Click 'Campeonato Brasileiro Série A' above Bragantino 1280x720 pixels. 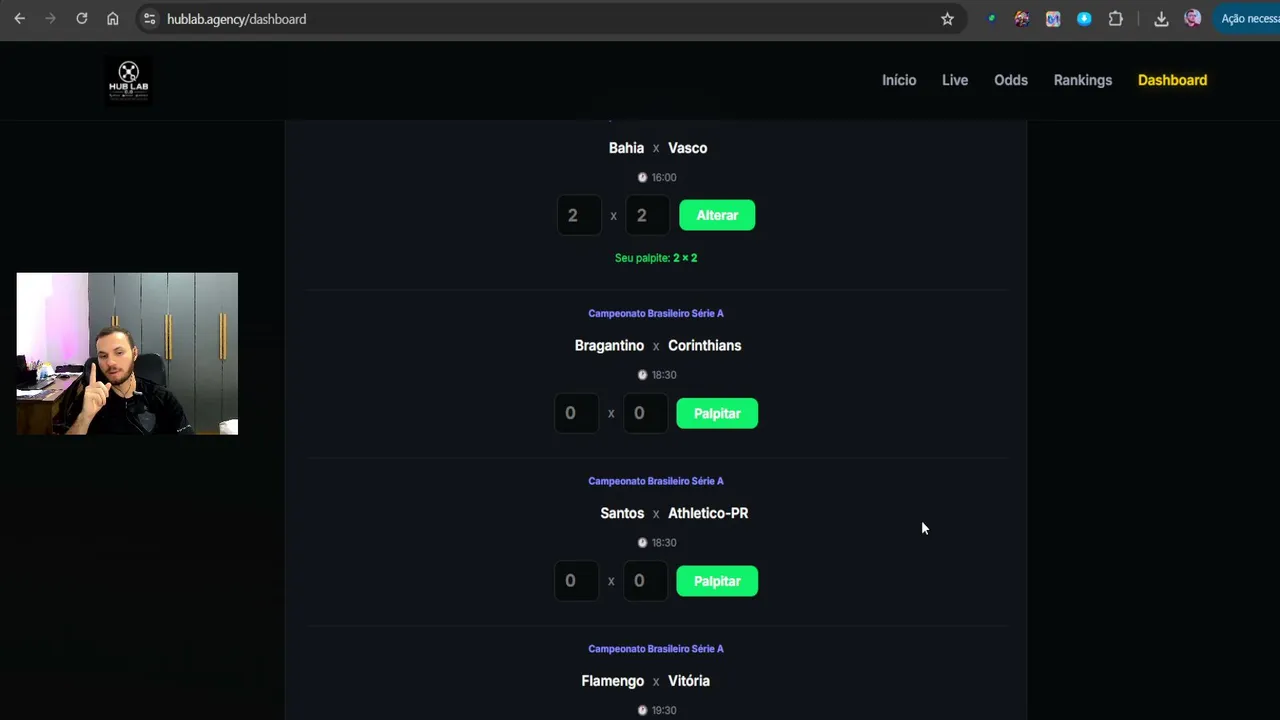coord(656,313)
